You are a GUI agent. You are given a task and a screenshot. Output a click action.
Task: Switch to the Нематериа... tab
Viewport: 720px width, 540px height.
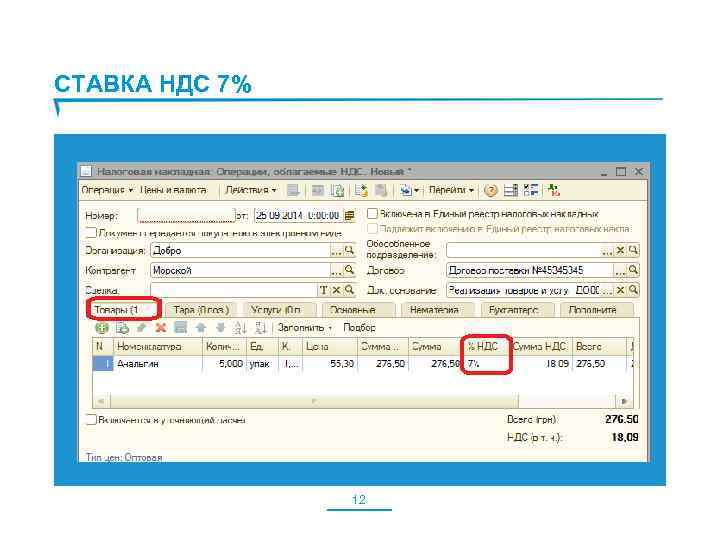point(437,310)
